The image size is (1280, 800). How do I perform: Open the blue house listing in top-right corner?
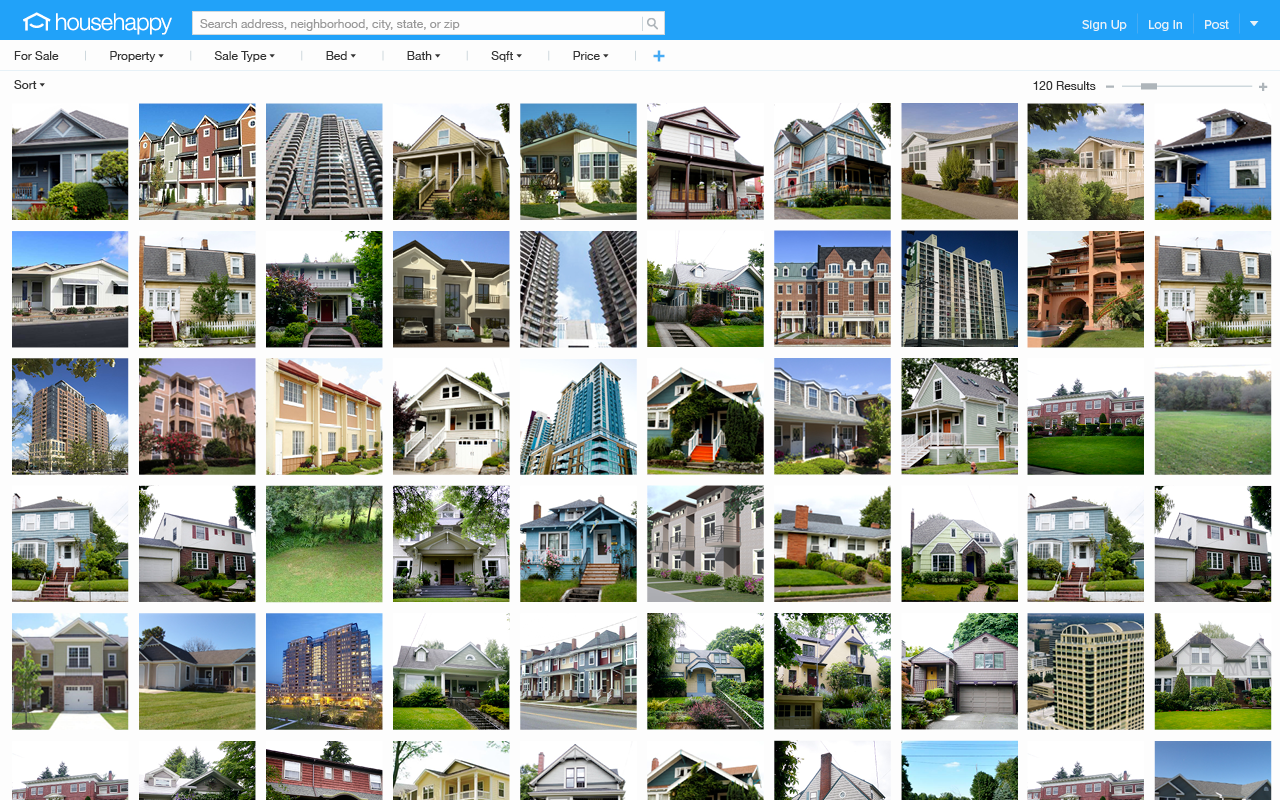[x=1212, y=161]
